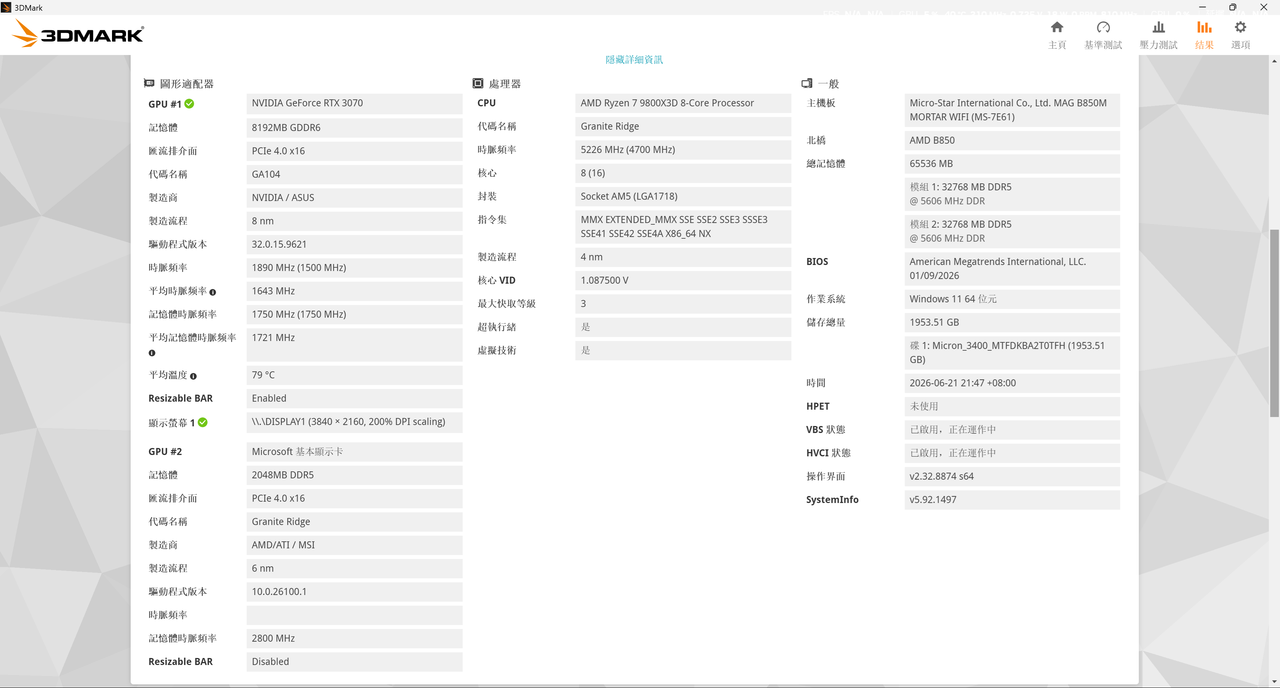The width and height of the screenshot is (1280, 688).
Task: Switch to the 主頁 tab
Action: [1057, 33]
